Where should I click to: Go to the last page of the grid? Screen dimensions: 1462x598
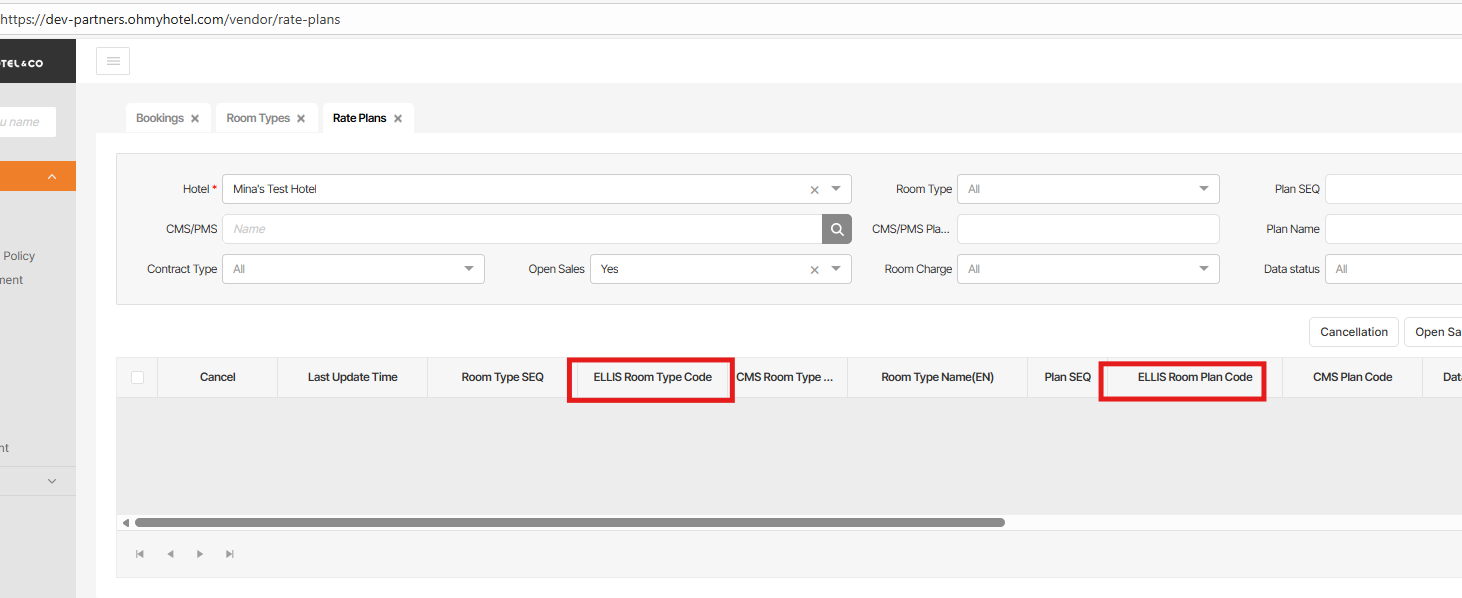click(230, 554)
